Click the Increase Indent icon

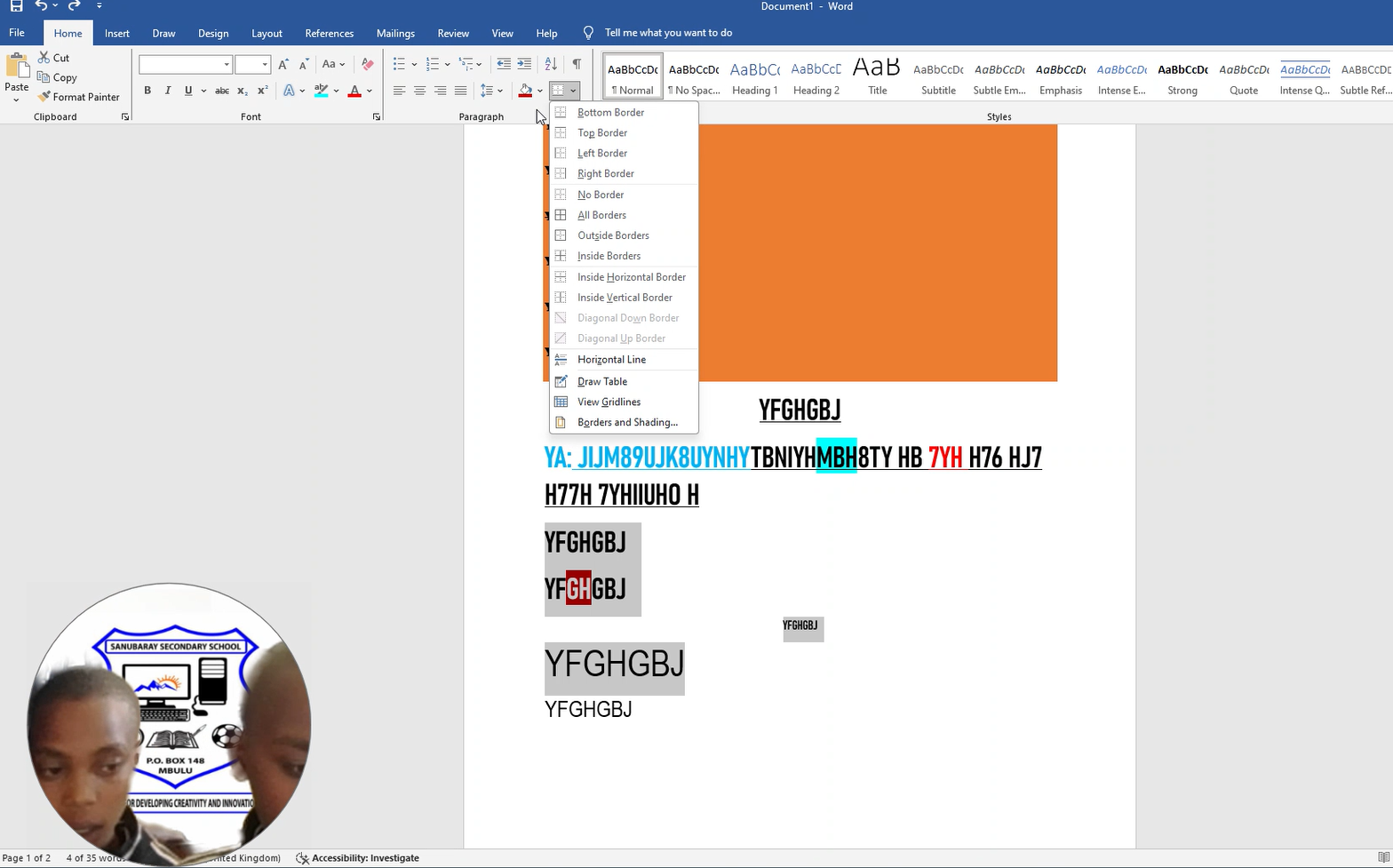coord(524,64)
